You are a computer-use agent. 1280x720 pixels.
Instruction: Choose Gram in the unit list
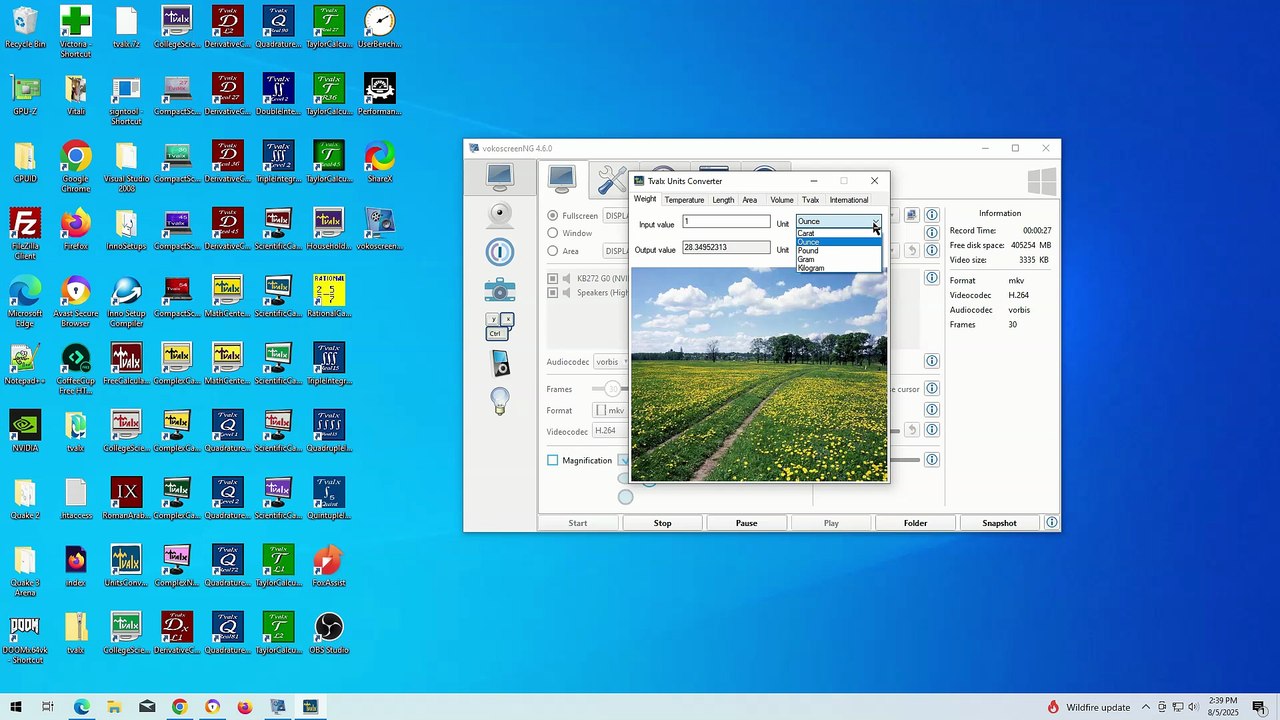point(838,259)
